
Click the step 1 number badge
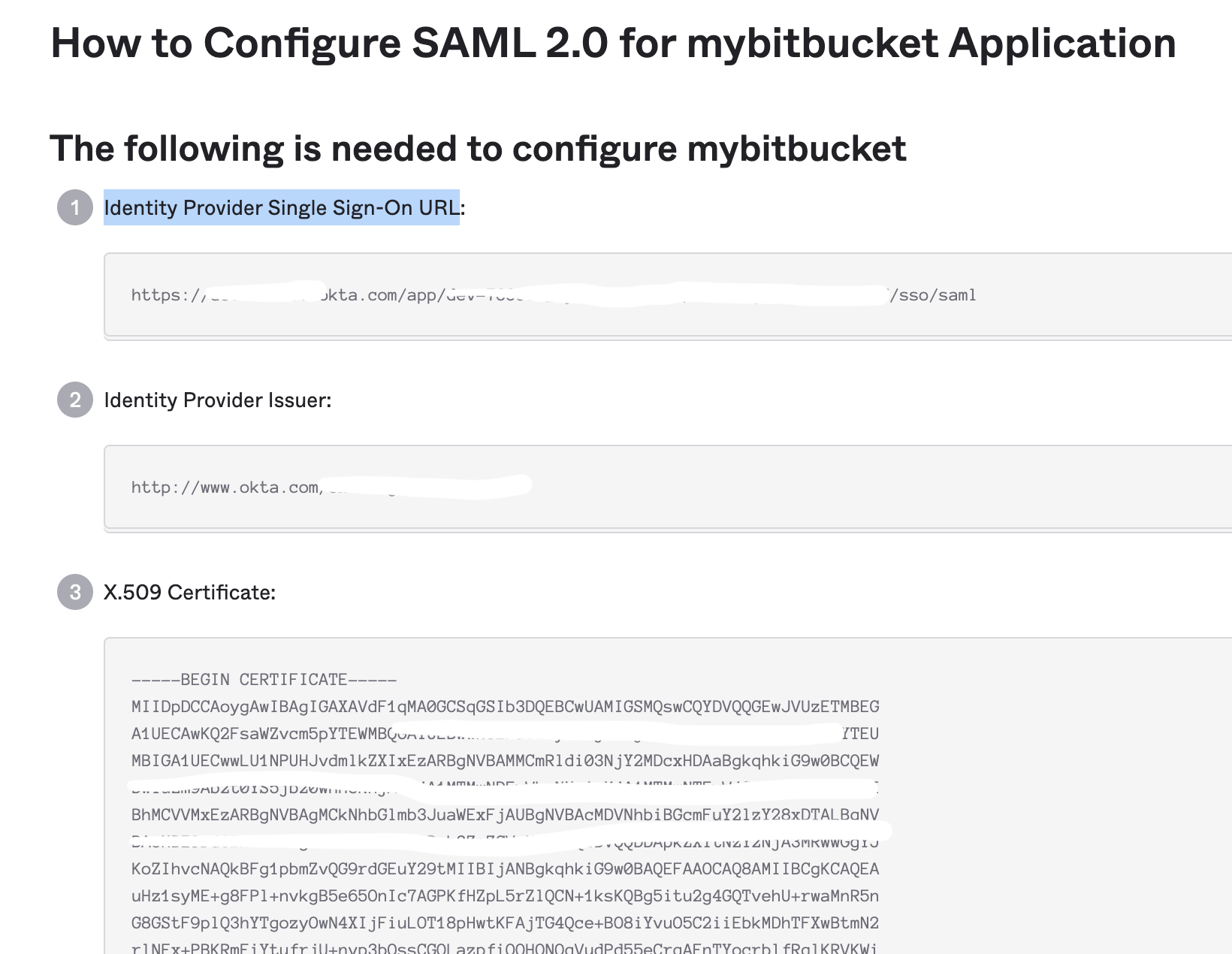75,207
